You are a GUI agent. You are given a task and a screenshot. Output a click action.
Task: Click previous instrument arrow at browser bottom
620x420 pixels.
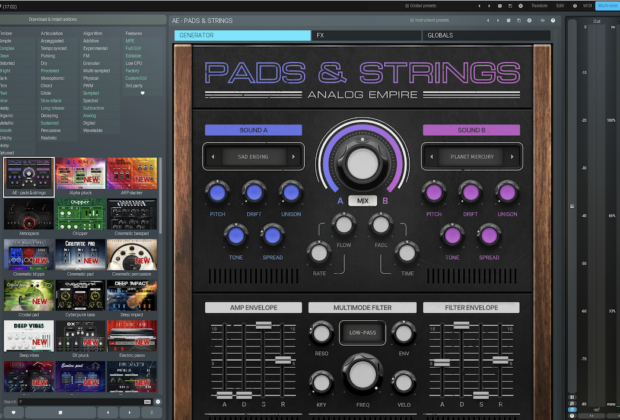point(108,412)
